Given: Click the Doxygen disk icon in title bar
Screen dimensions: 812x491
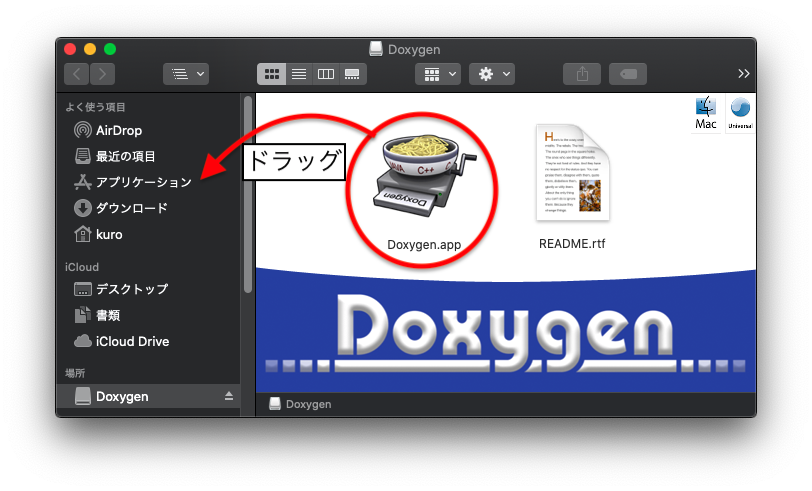Looking at the screenshot, I should click(x=376, y=49).
